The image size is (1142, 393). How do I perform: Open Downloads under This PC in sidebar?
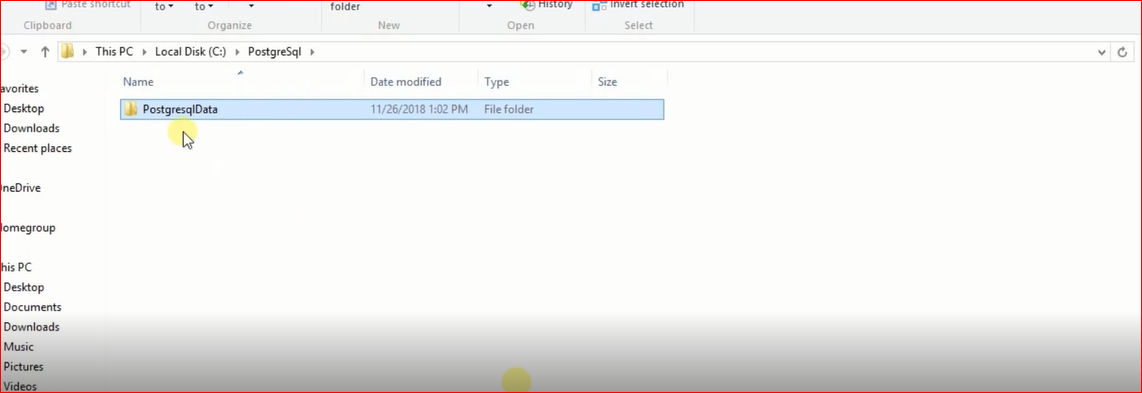31,327
